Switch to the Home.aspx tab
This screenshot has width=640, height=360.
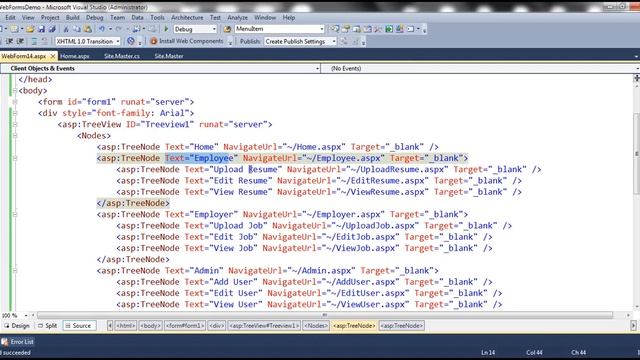pos(75,56)
